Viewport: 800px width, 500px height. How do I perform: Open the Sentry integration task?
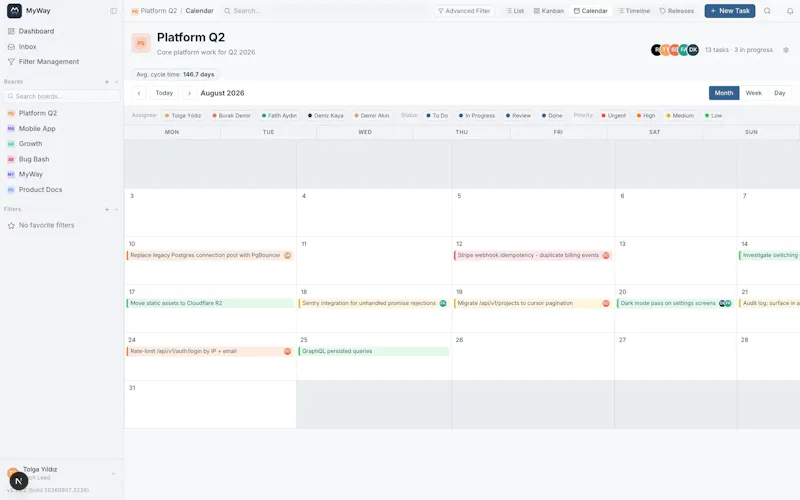pos(373,304)
